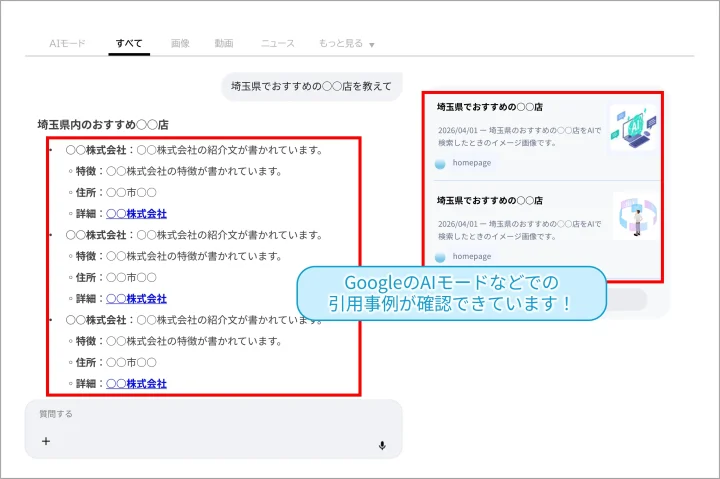Open the third 詳細 ○○株式会社 link
720x479 pixels.
(x=136, y=383)
